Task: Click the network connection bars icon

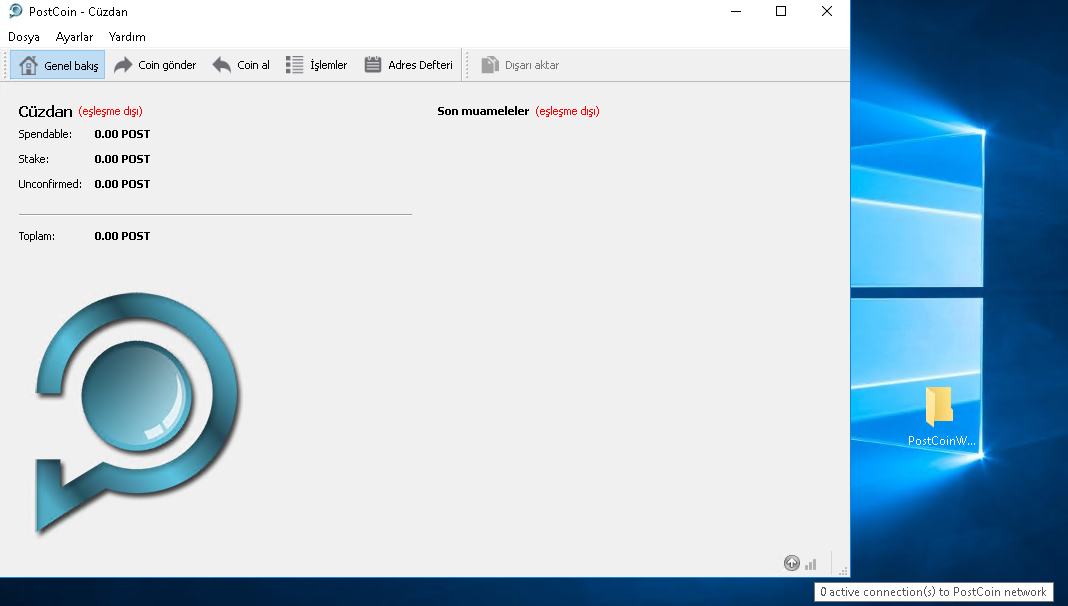Action: (x=811, y=564)
